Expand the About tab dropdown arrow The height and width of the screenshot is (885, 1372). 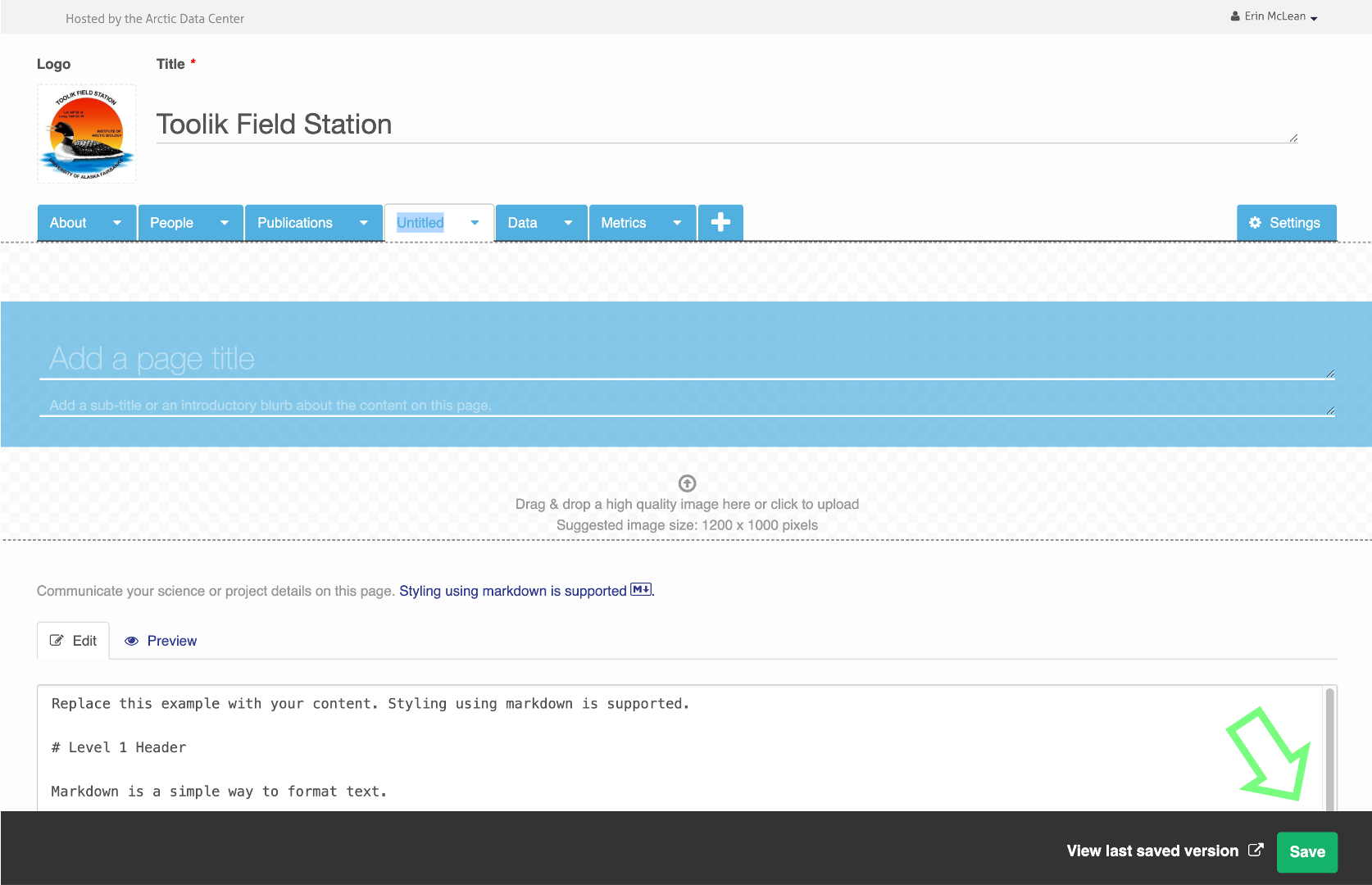[x=117, y=223]
